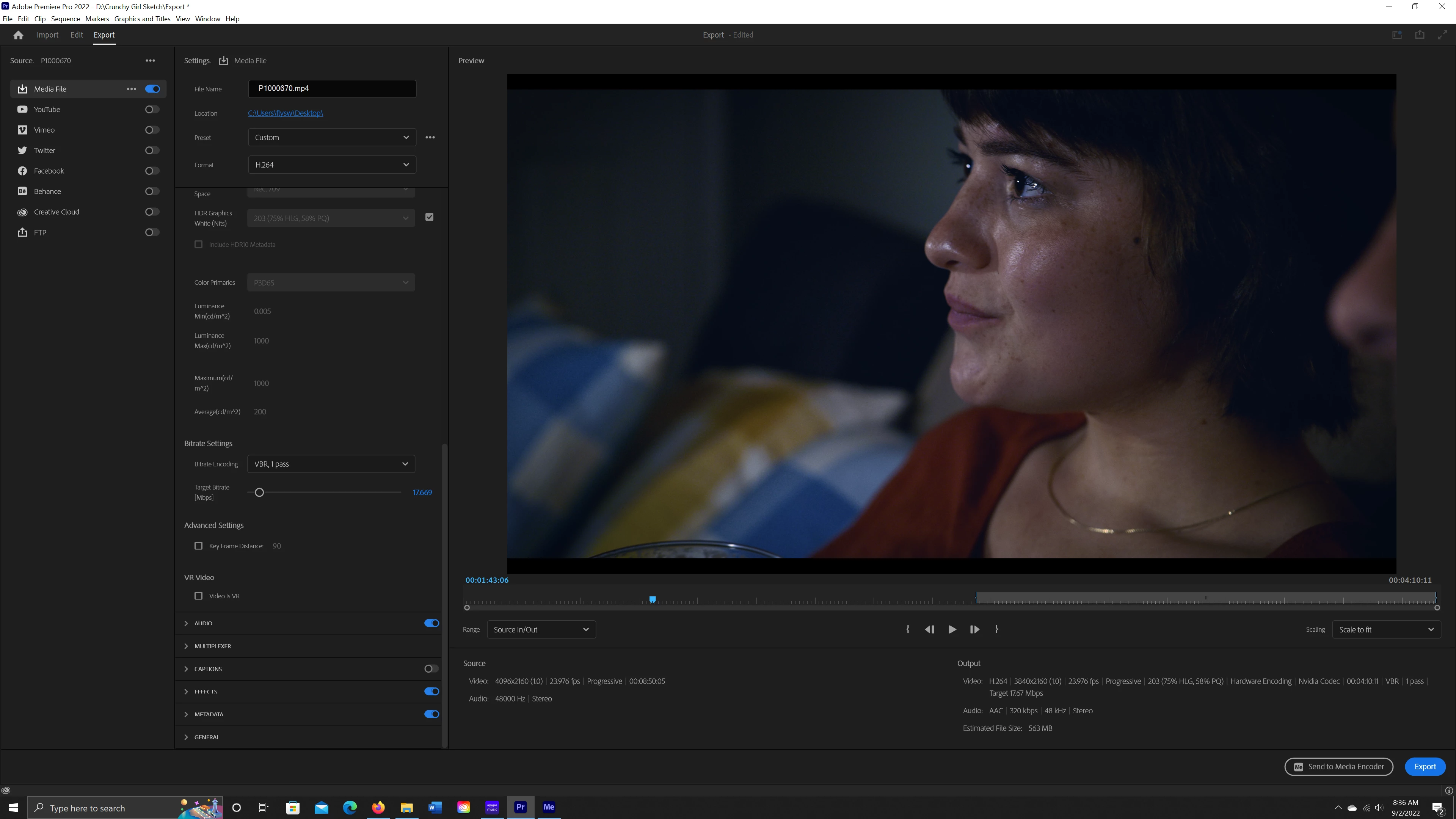Click the Target Bitrate slider handle
The height and width of the screenshot is (819, 1456).
pos(259,492)
